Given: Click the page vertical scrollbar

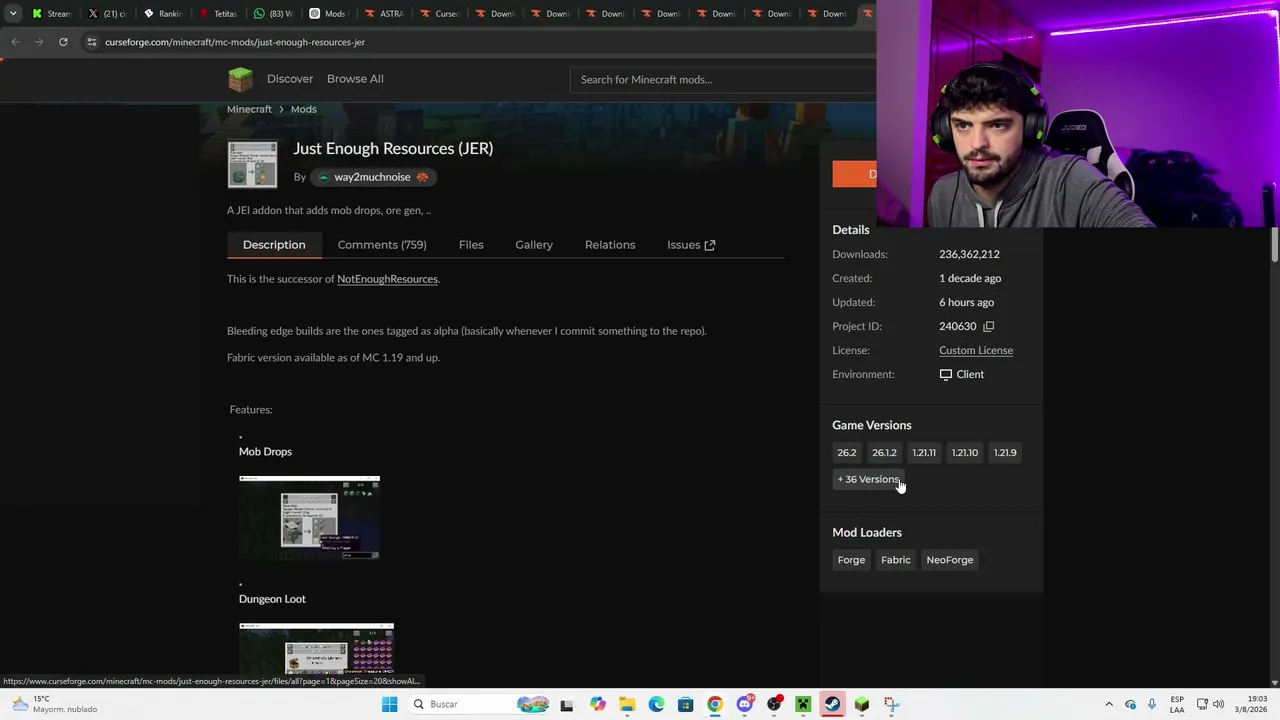Looking at the screenshot, I should coord(1274,245).
